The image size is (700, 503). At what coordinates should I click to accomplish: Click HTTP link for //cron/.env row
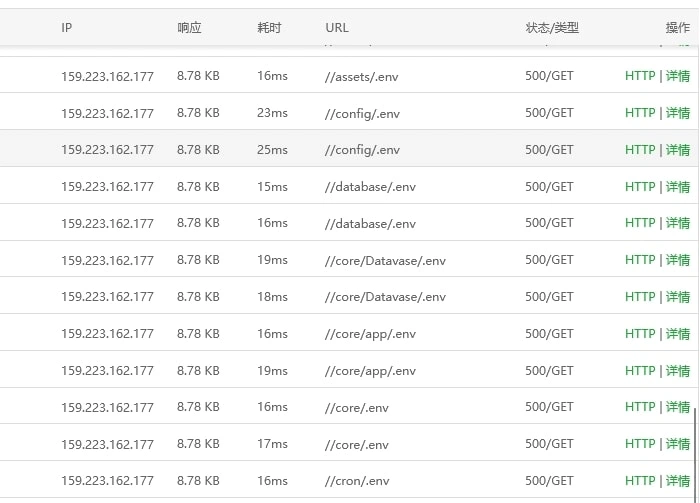coord(640,481)
